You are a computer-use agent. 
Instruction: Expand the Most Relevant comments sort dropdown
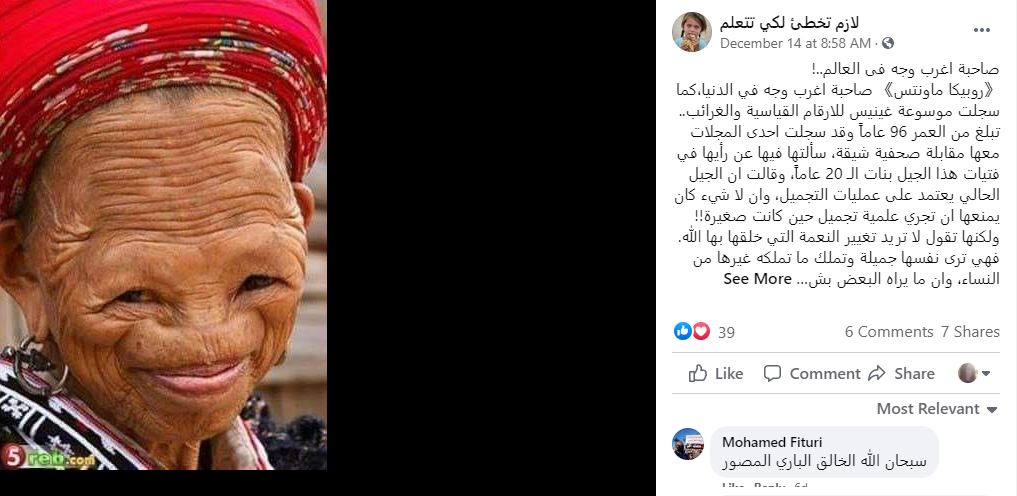(x=937, y=409)
